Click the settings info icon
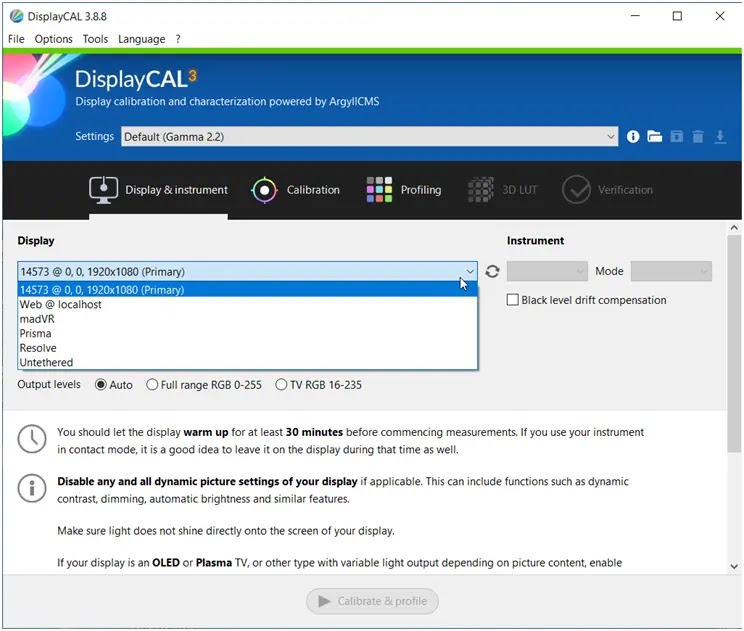This screenshot has width=744, height=631. [x=632, y=137]
